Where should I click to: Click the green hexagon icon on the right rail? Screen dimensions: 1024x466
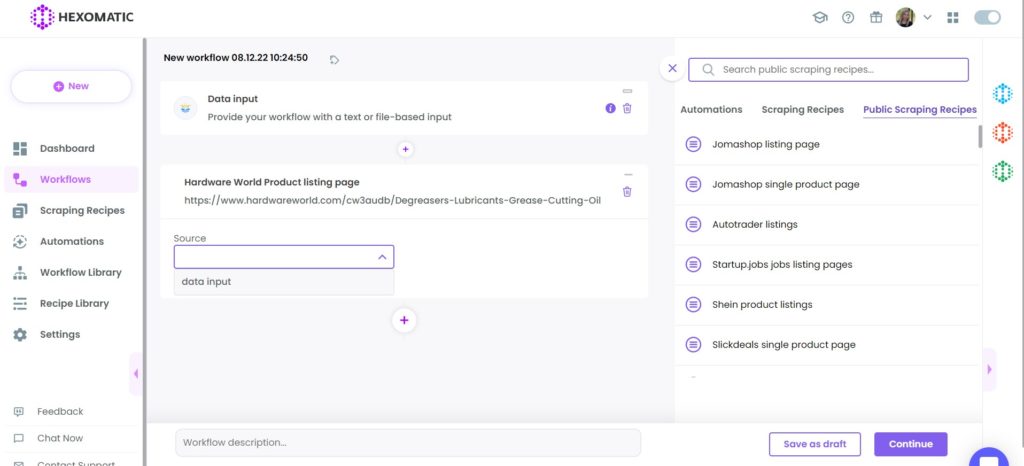(1002, 172)
